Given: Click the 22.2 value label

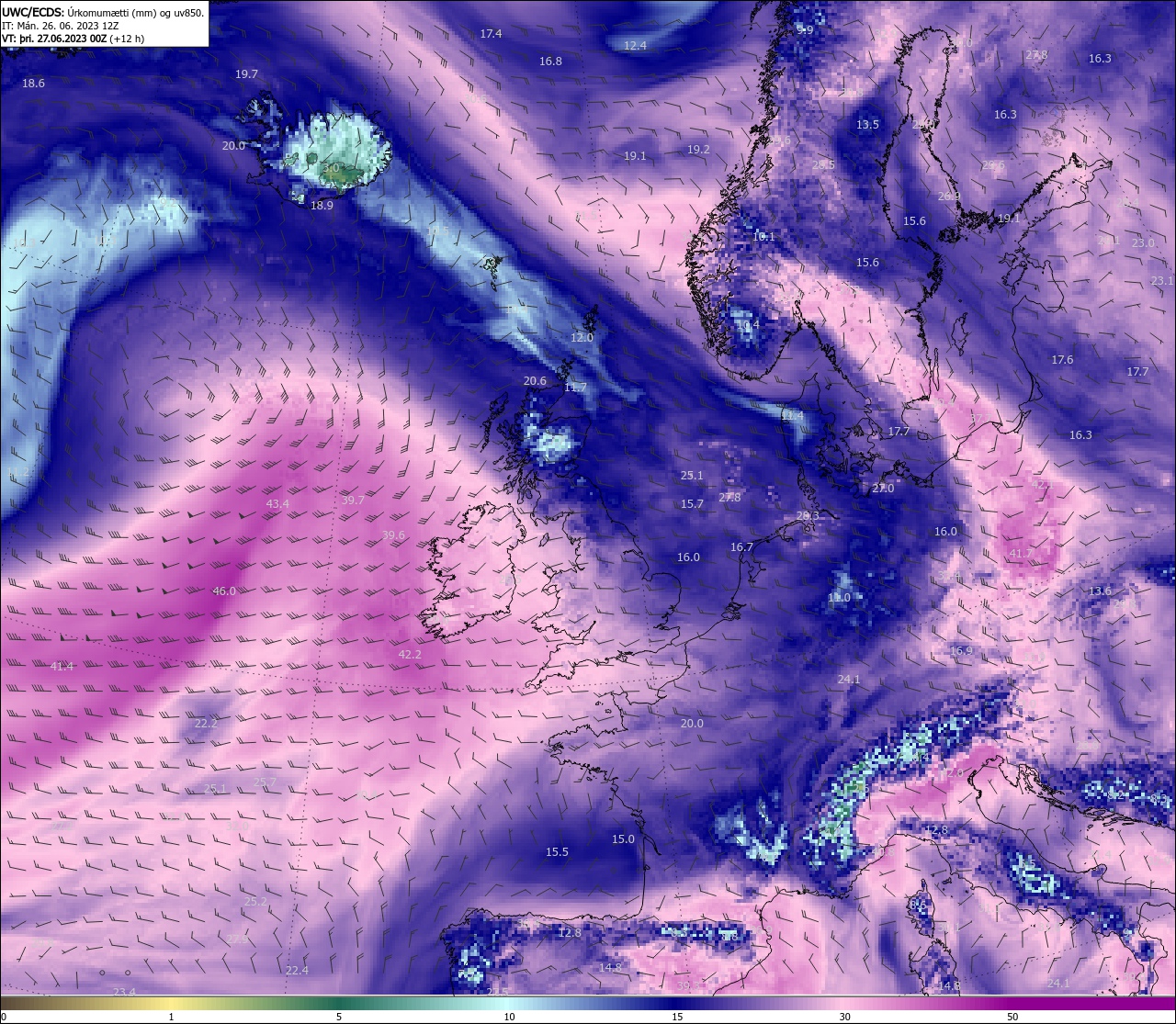Looking at the screenshot, I should coord(206,724).
